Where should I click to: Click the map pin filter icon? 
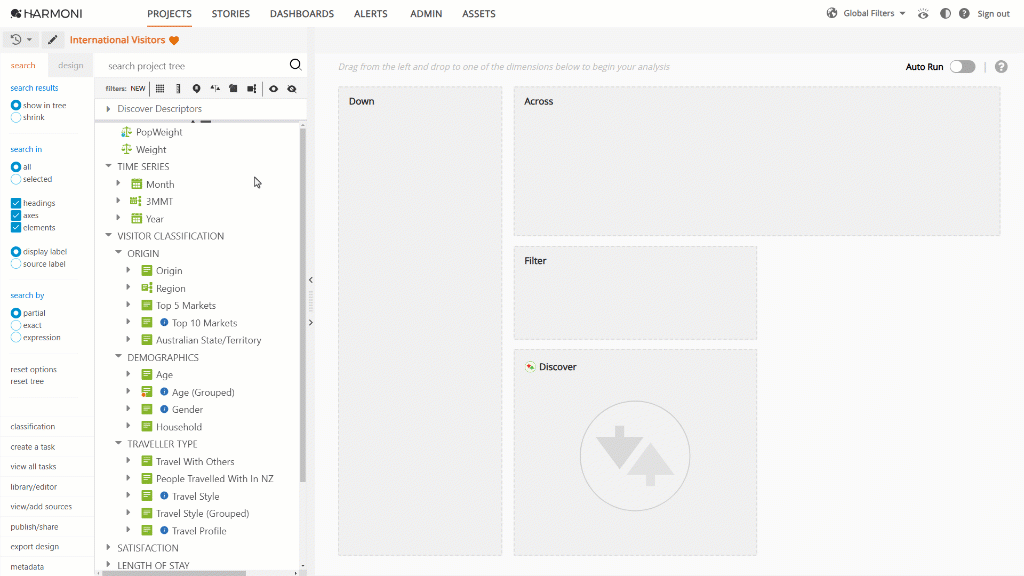[196, 89]
